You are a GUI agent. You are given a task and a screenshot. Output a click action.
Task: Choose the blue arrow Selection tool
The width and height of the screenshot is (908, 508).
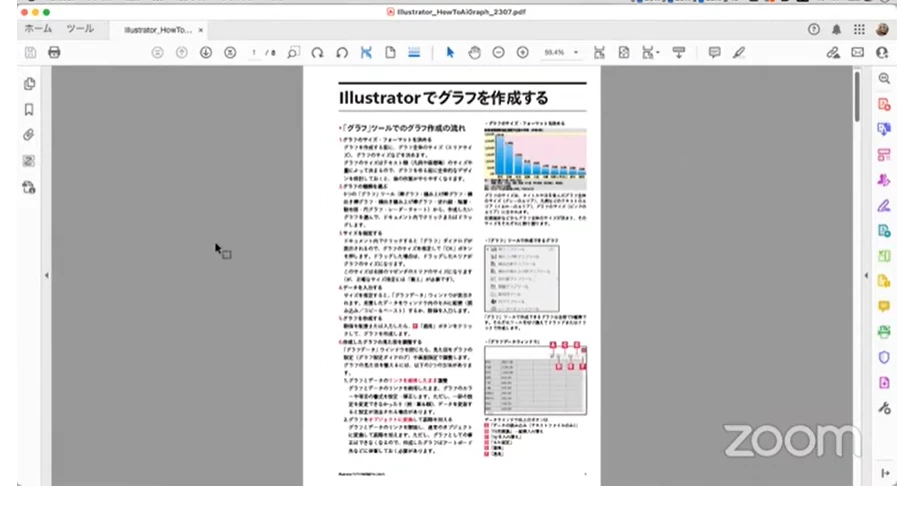450,53
